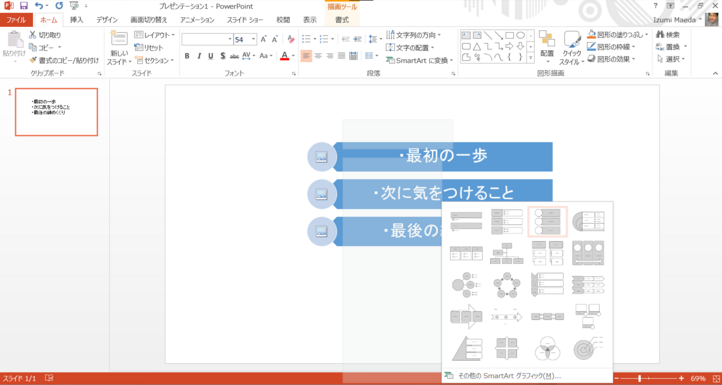
Task: Switch to the デザイン tab
Action: click(107, 20)
